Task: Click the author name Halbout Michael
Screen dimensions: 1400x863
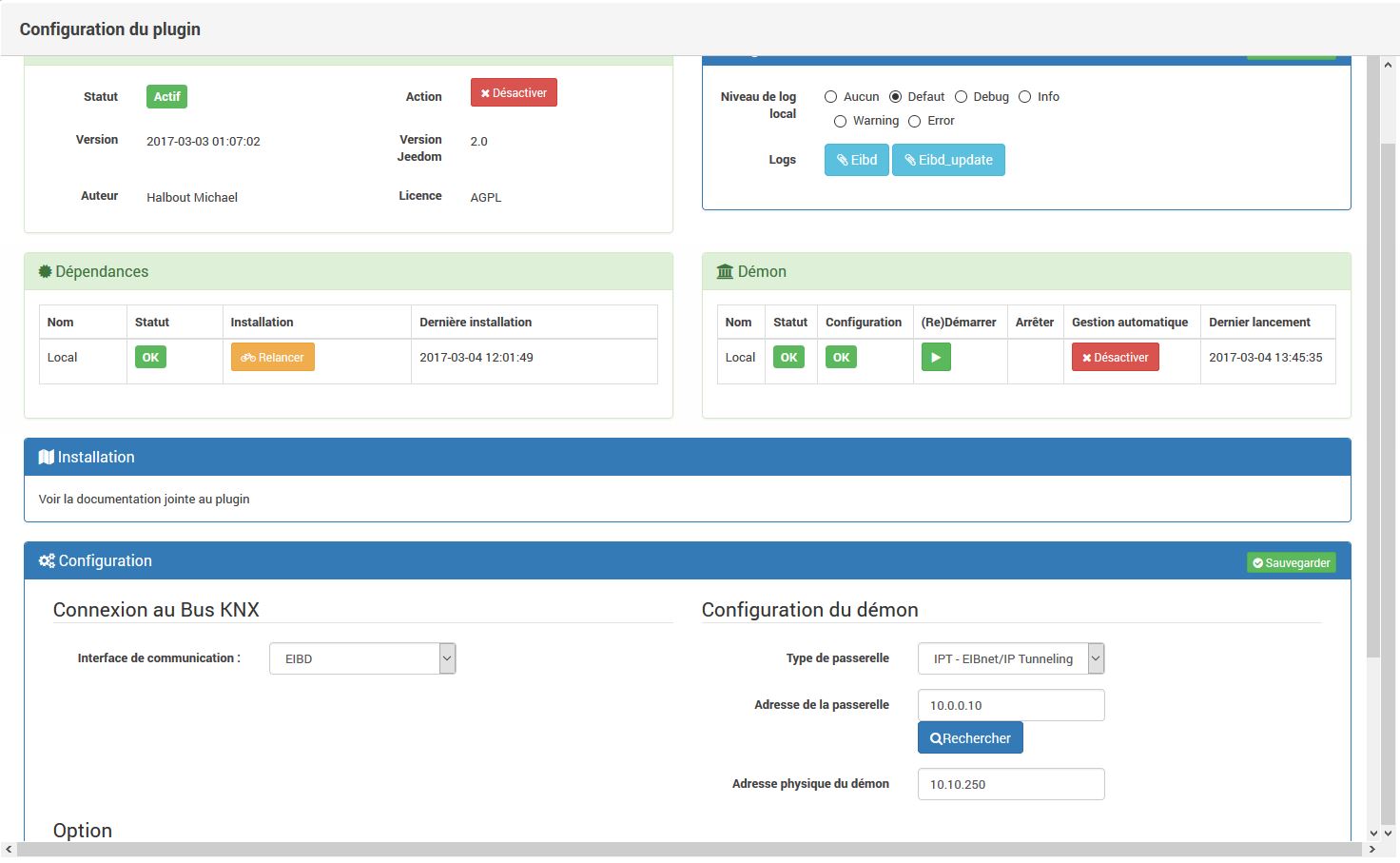Action: pos(192,198)
